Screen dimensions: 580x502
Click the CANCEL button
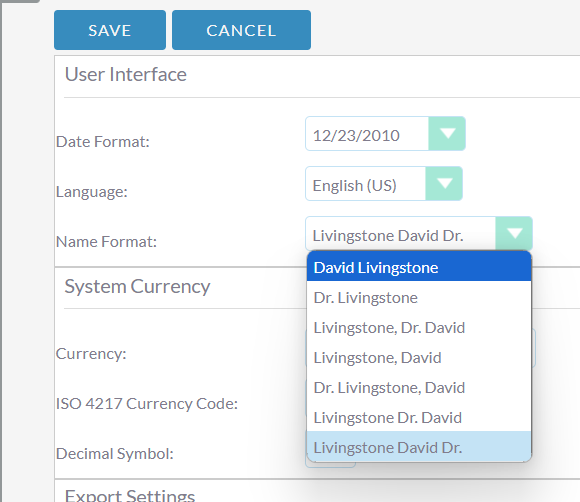(241, 30)
